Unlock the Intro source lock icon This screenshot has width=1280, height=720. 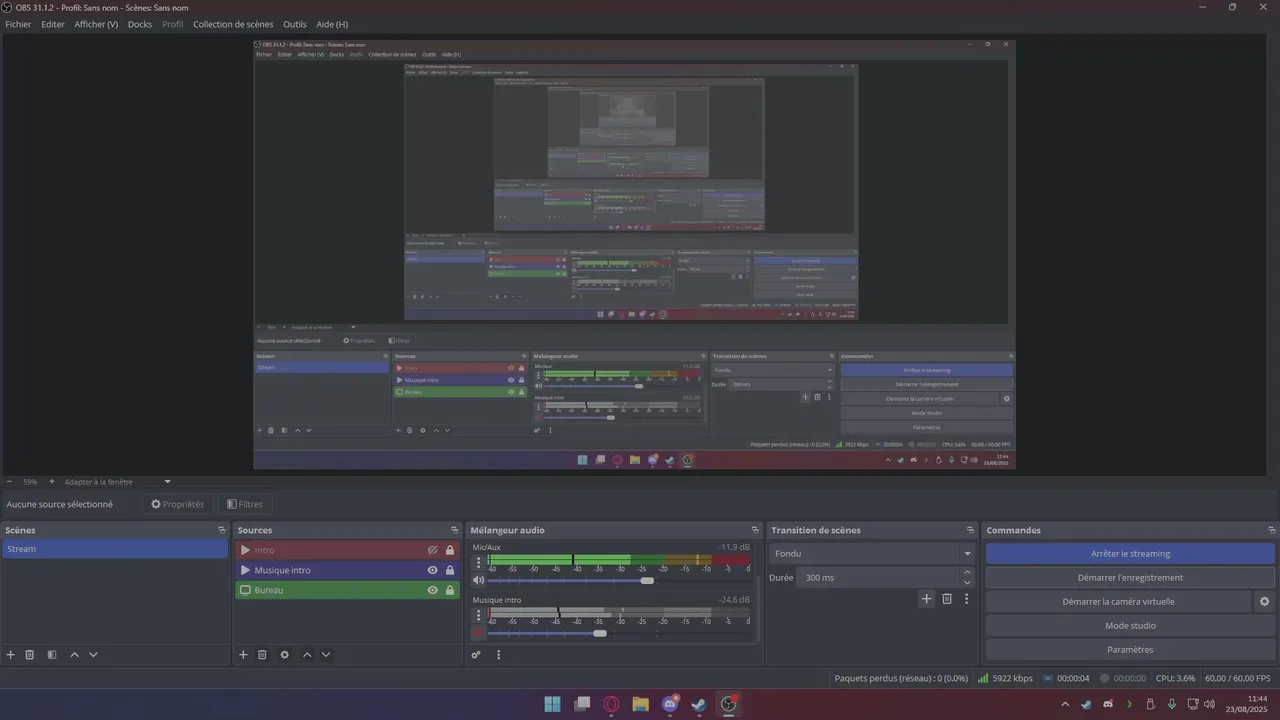pos(450,550)
